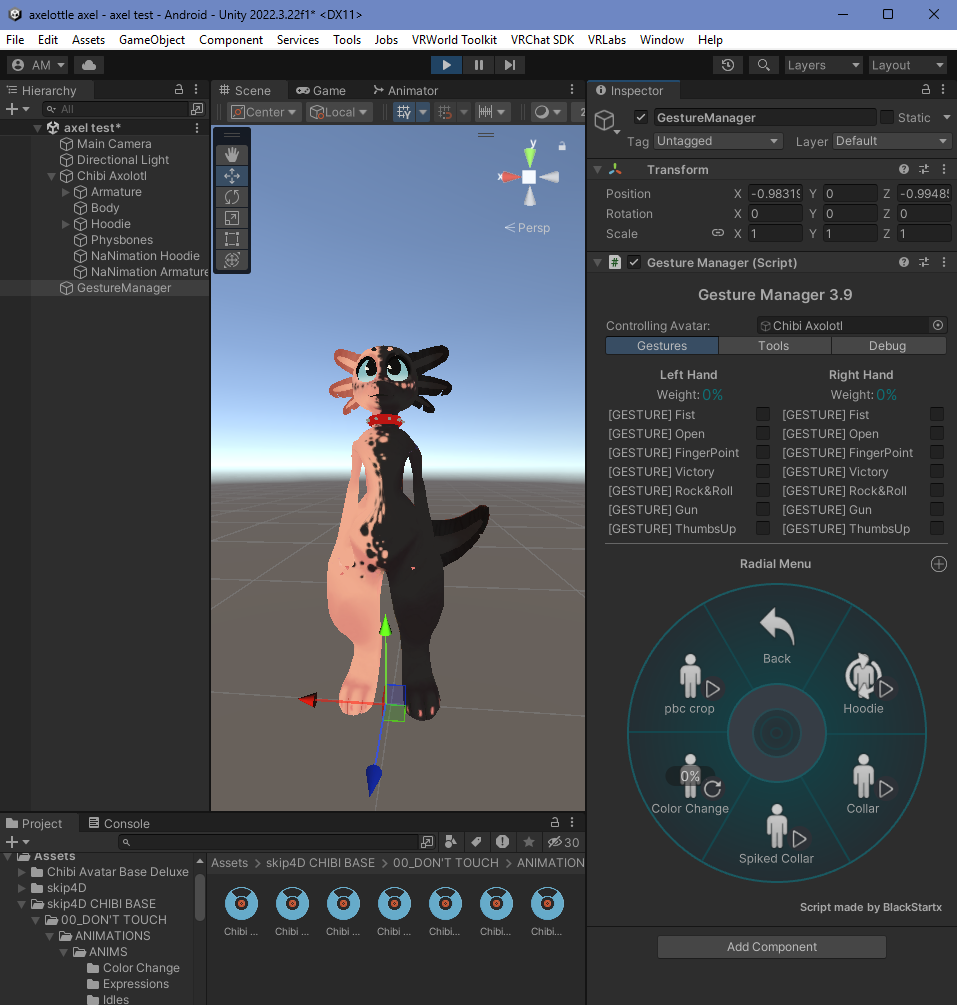
Task: Lock the Hierarchy panel
Action: point(179,90)
